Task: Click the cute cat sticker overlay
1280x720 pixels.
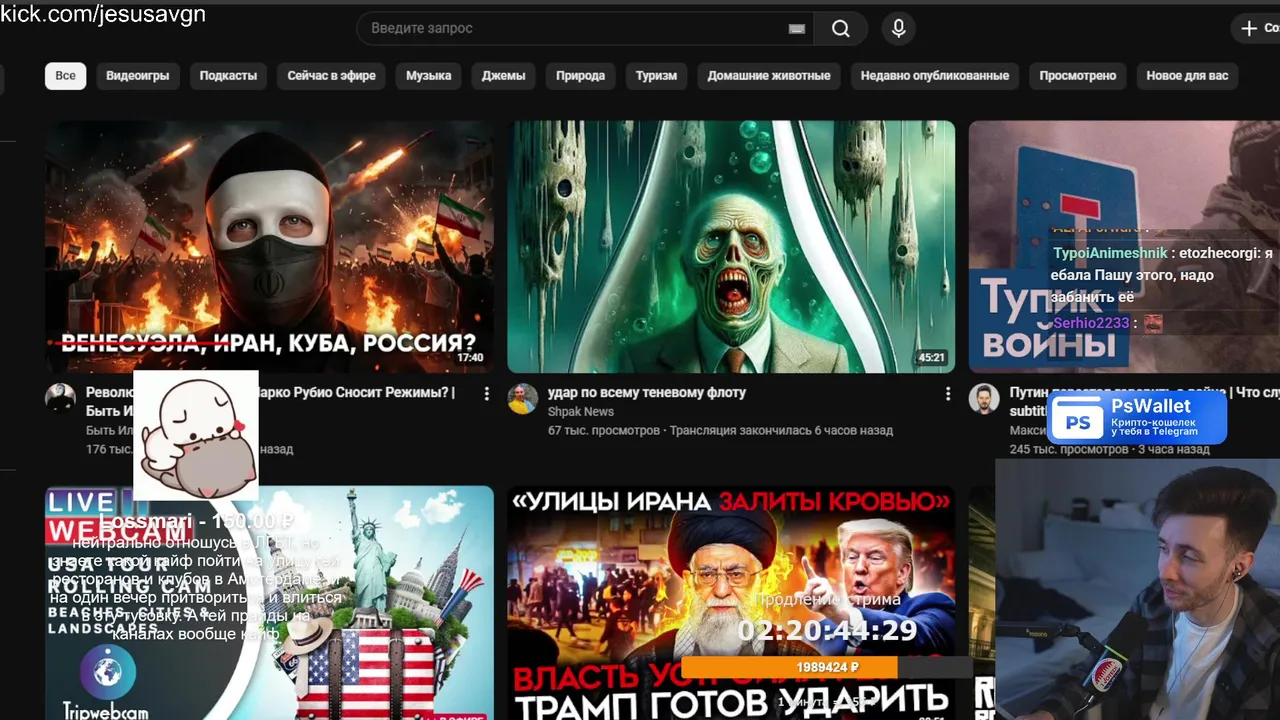Action: [196, 435]
